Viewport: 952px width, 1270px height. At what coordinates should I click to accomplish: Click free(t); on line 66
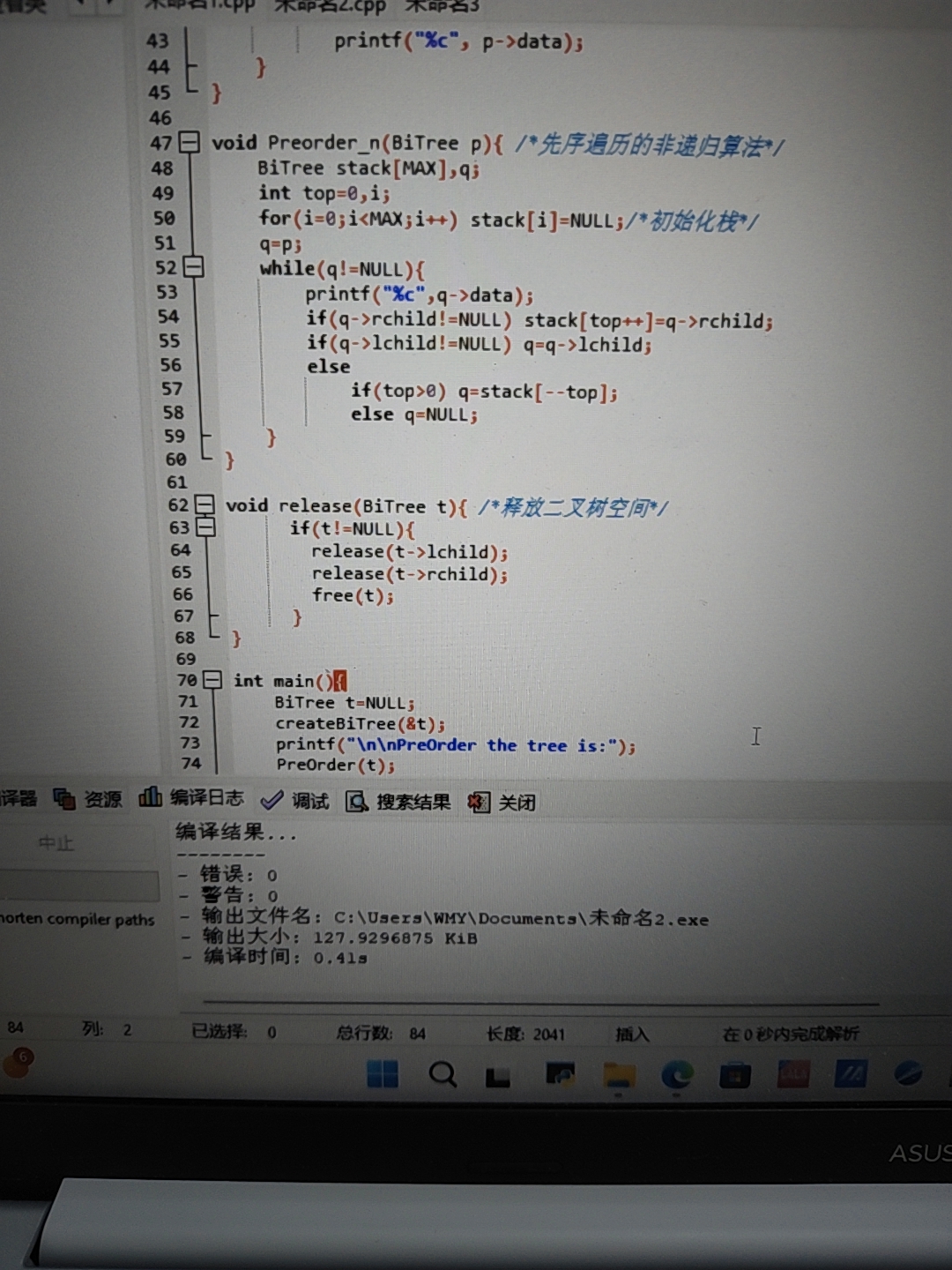pos(353,595)
